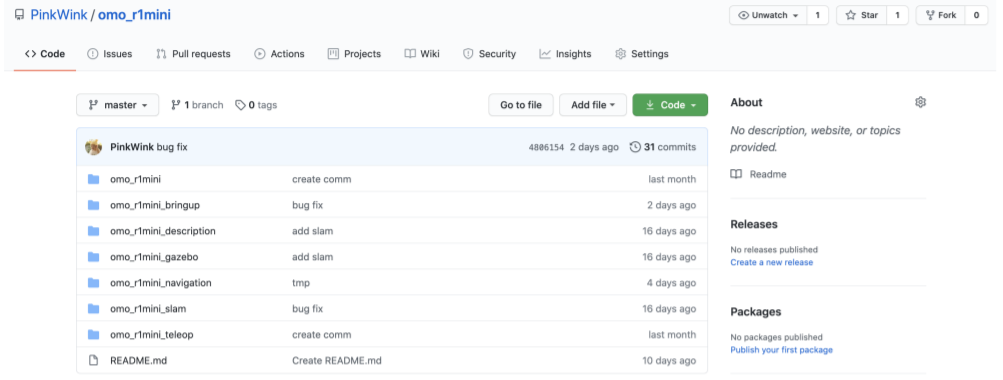The width and height of the screenshot is (1003, 380).
Task: Open commit hash 4806154
Action: point(546,147)
